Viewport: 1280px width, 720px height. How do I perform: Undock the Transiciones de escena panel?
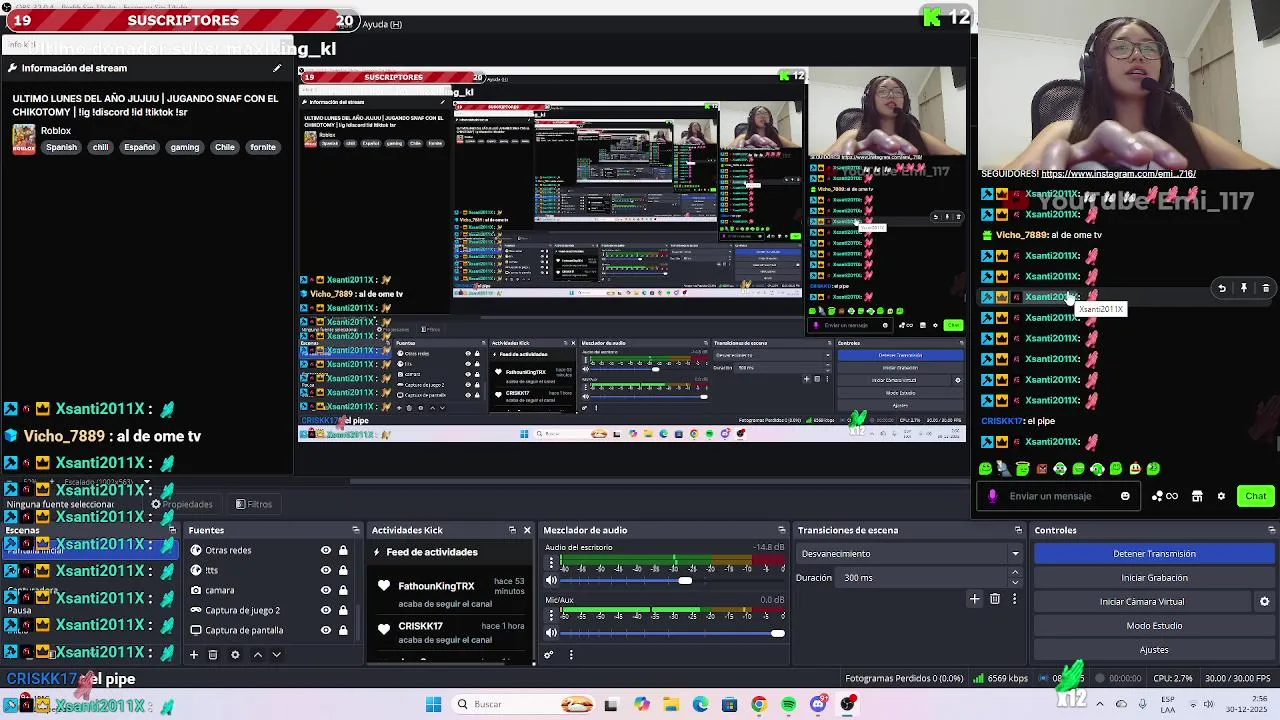[x=1018, y=530]
